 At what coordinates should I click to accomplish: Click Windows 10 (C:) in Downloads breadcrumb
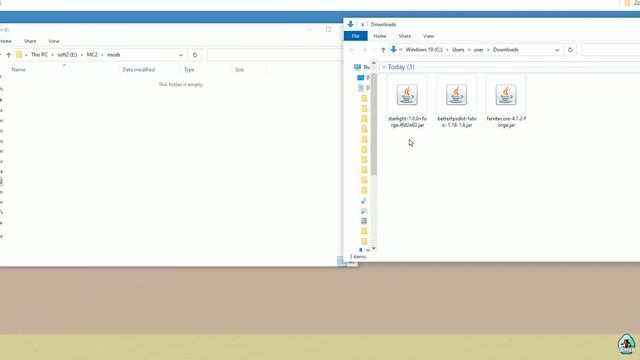(424, 50)
